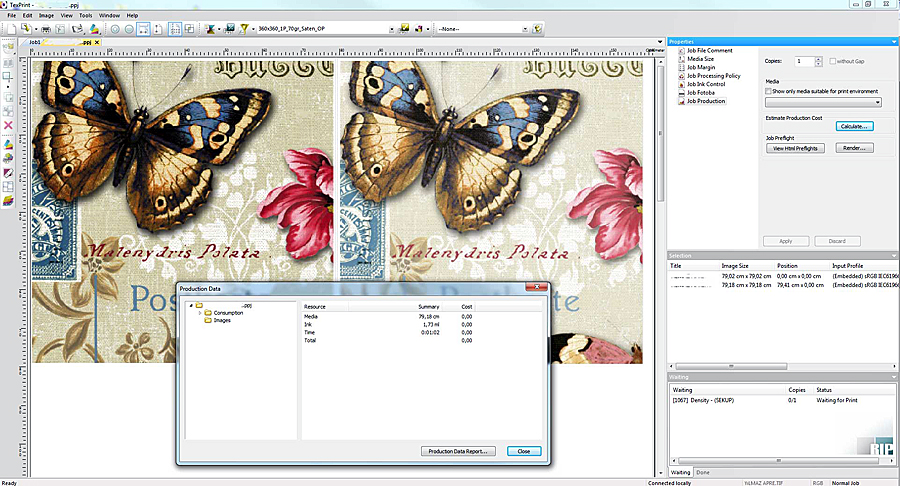
Task: Select Job Production in Properties list
Action: [x=706, y=101]
